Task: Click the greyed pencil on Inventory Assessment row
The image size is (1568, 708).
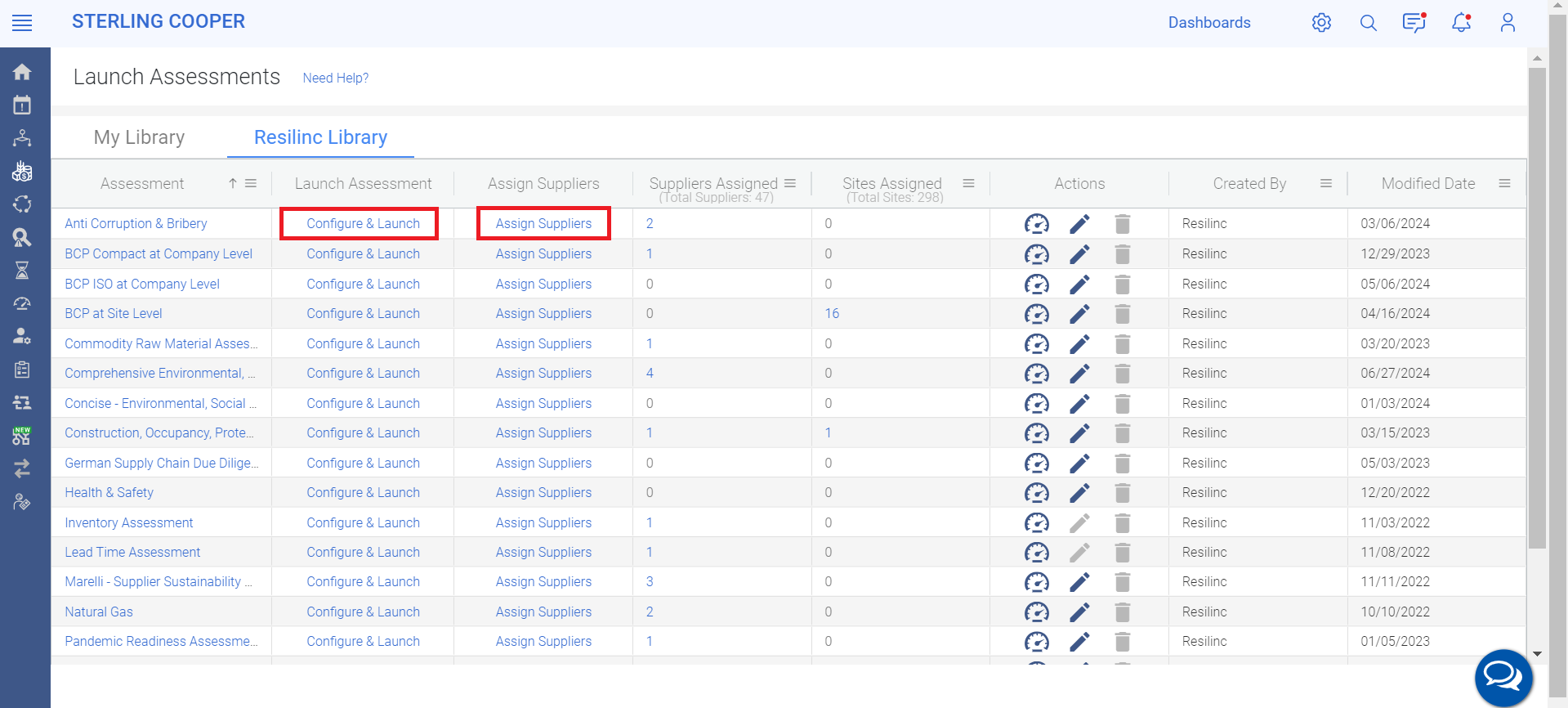Action: pos(1079,522)
